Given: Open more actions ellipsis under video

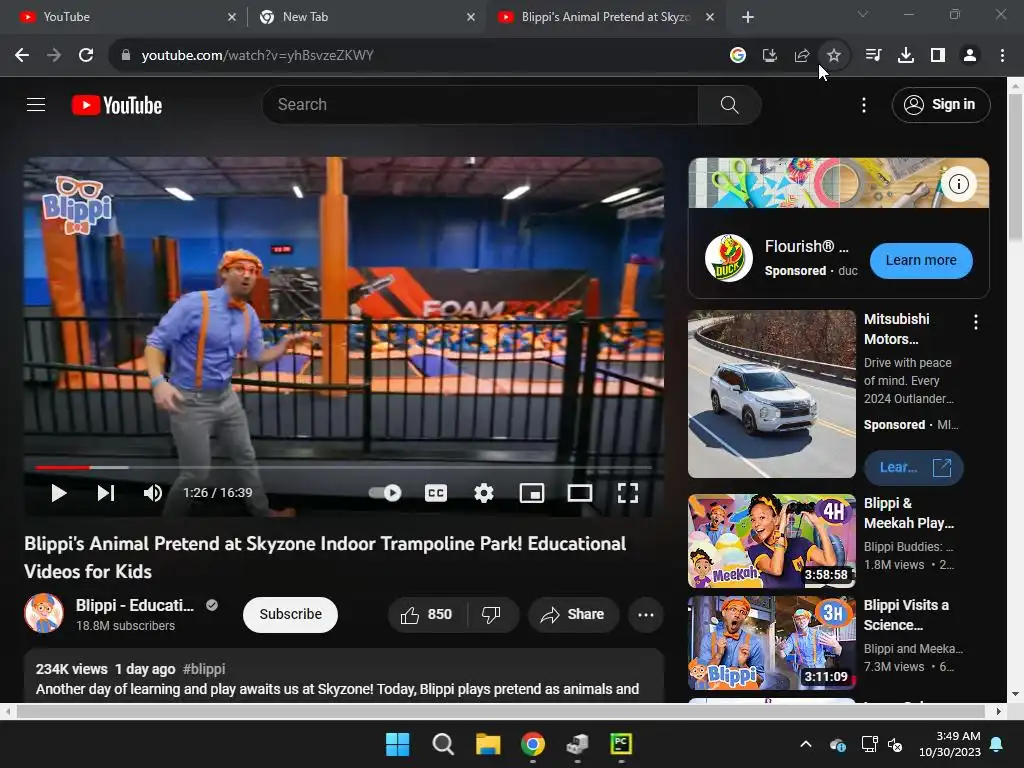Looking at the screenshot, I should [x=646, y=615].
